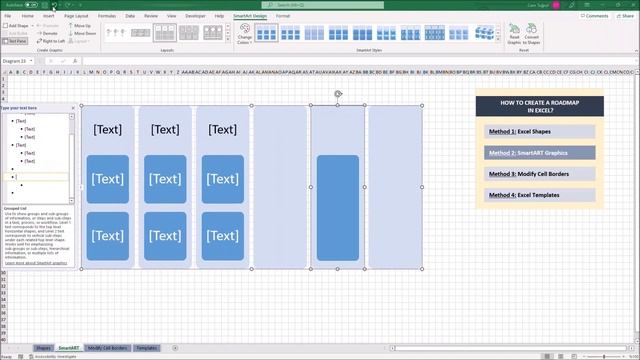
Task: Click Add Shape in Create Graphic
Action: tap(16, 26)
